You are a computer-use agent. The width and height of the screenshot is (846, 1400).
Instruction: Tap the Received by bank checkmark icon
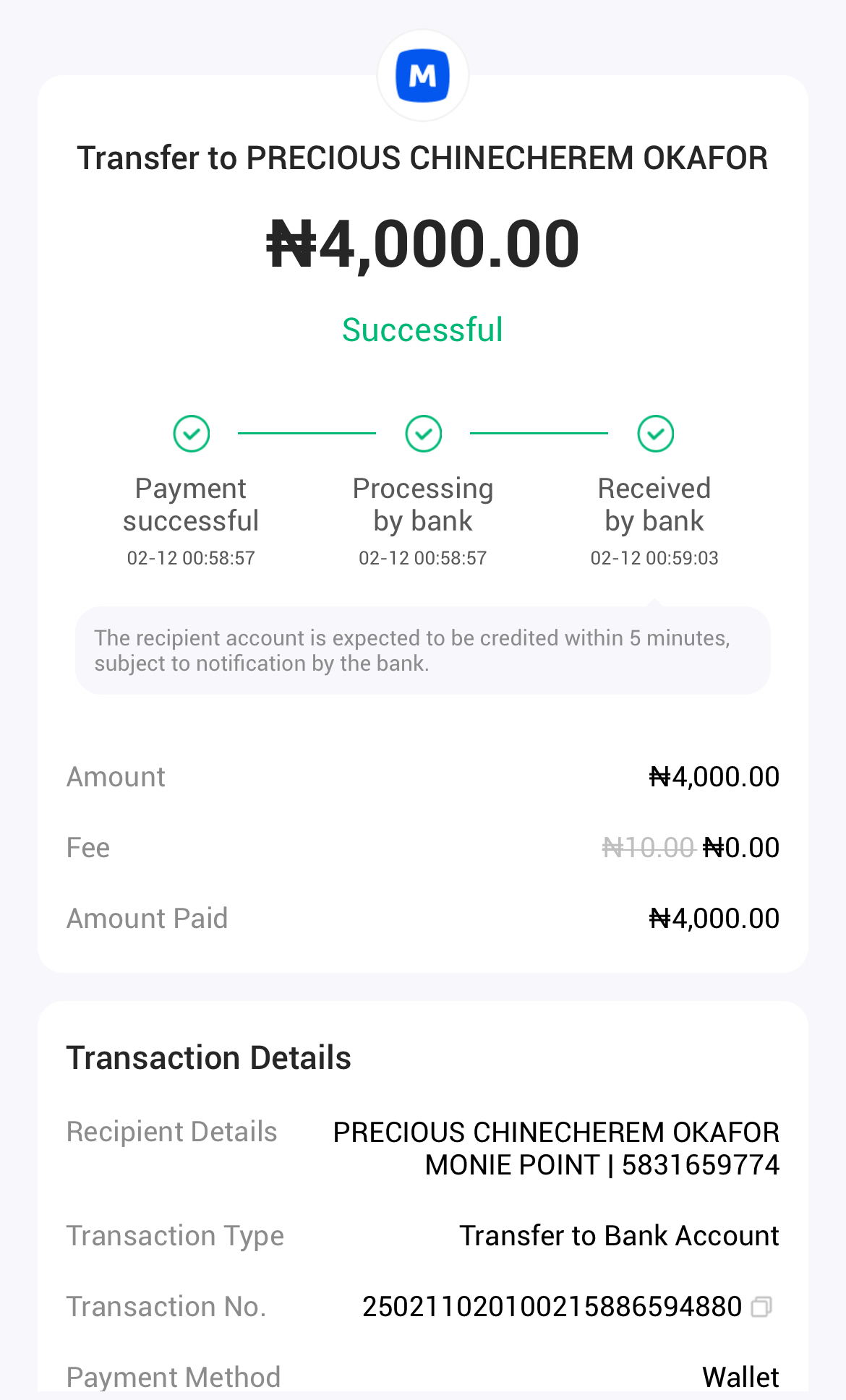click(656, 434)
